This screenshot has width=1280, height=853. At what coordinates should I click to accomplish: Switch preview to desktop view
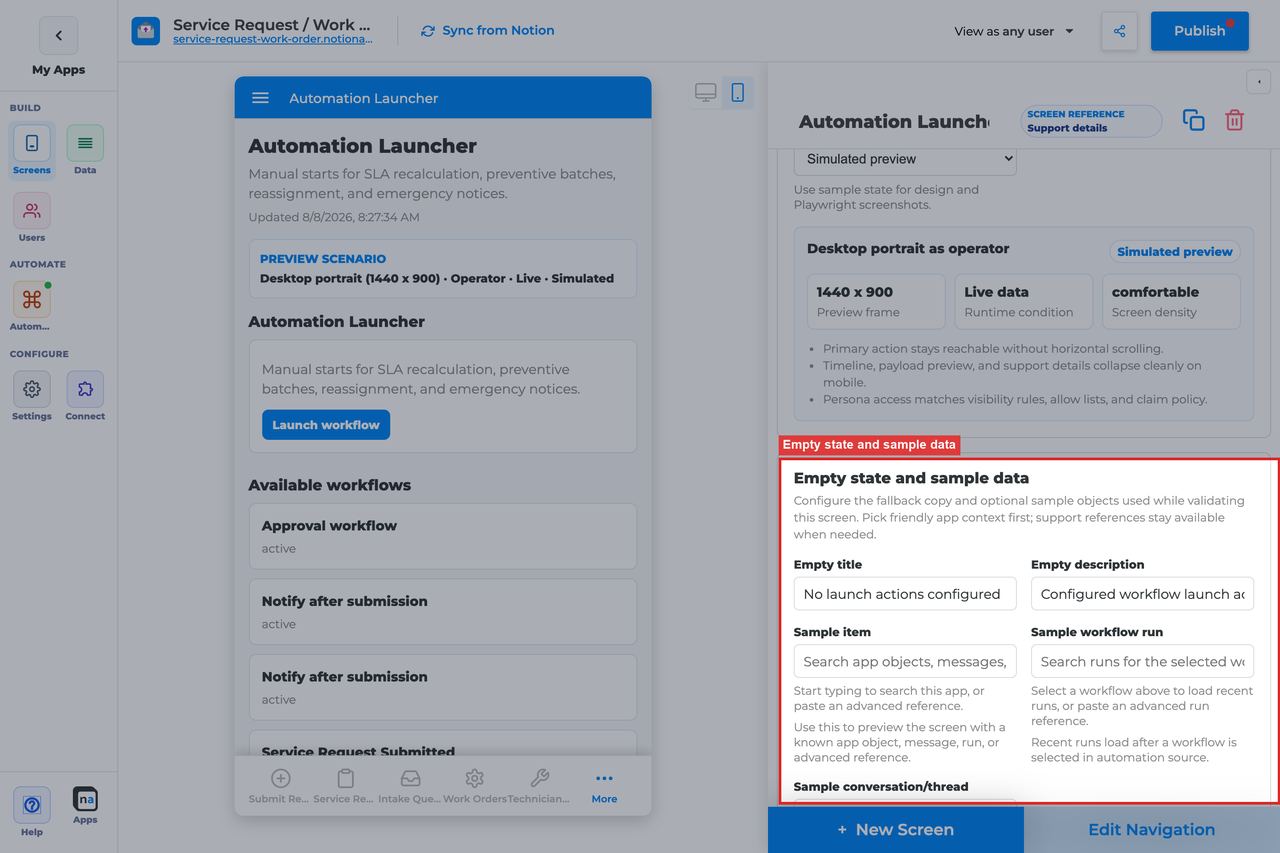706,93
